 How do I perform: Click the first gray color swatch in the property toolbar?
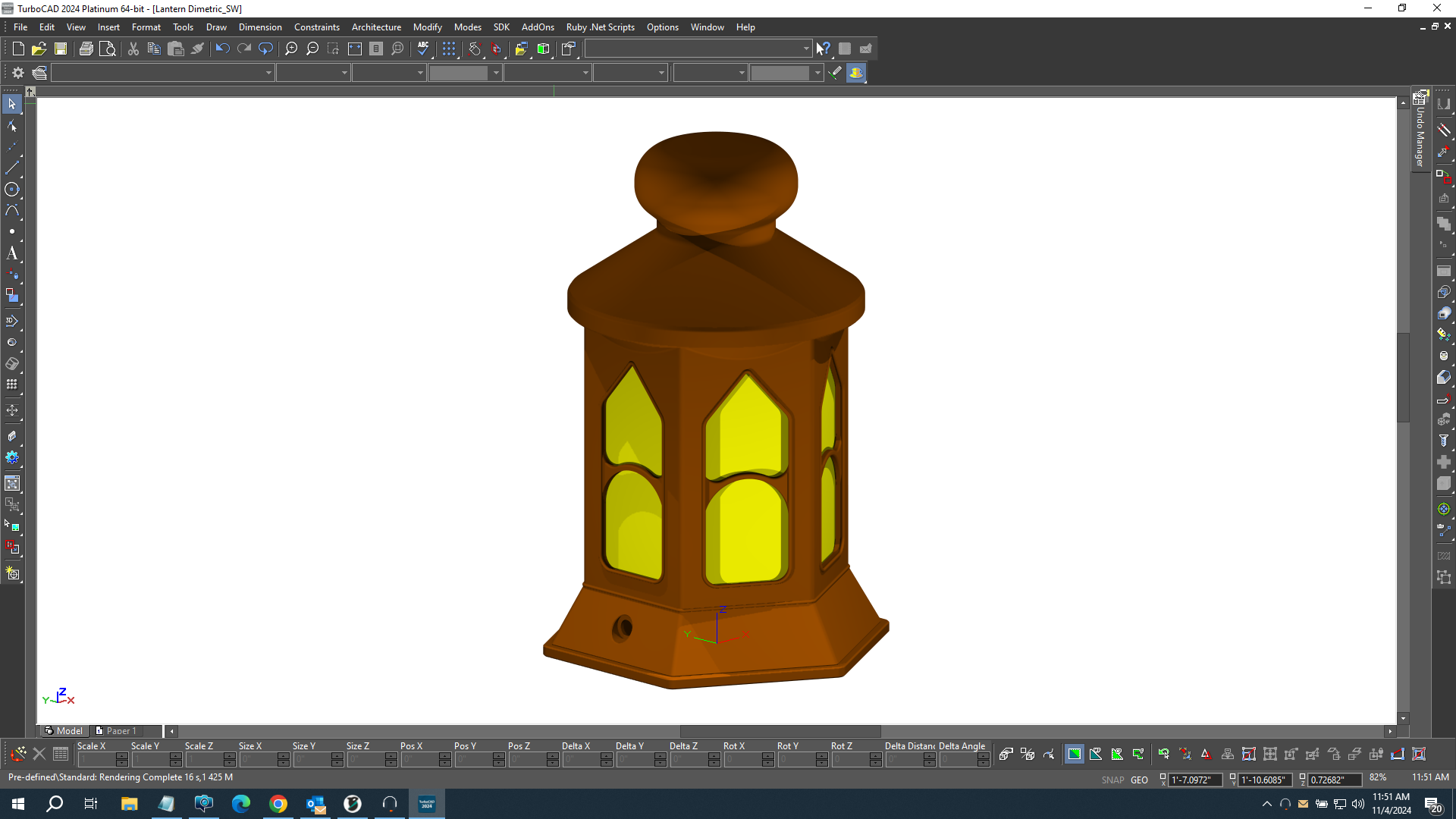point(459,73)
